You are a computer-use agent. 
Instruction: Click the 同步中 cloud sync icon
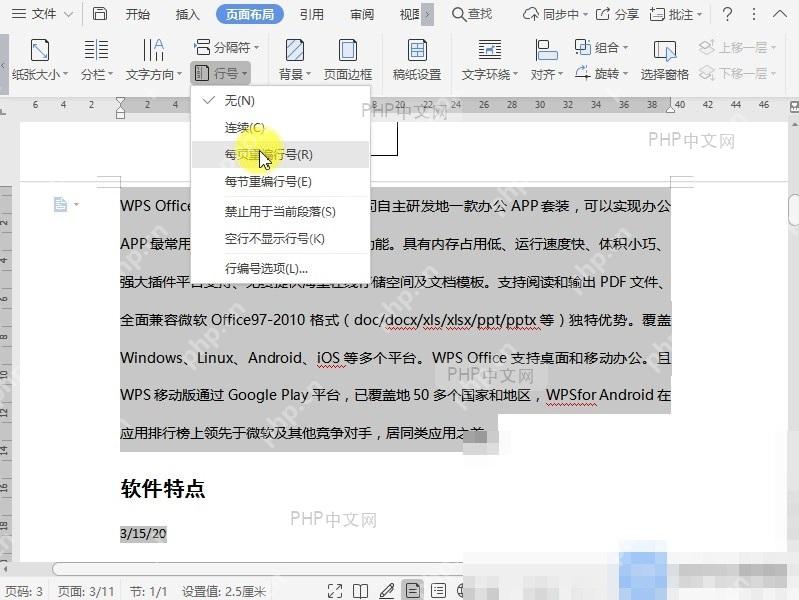pyautogui.click(x=530, y=14)
